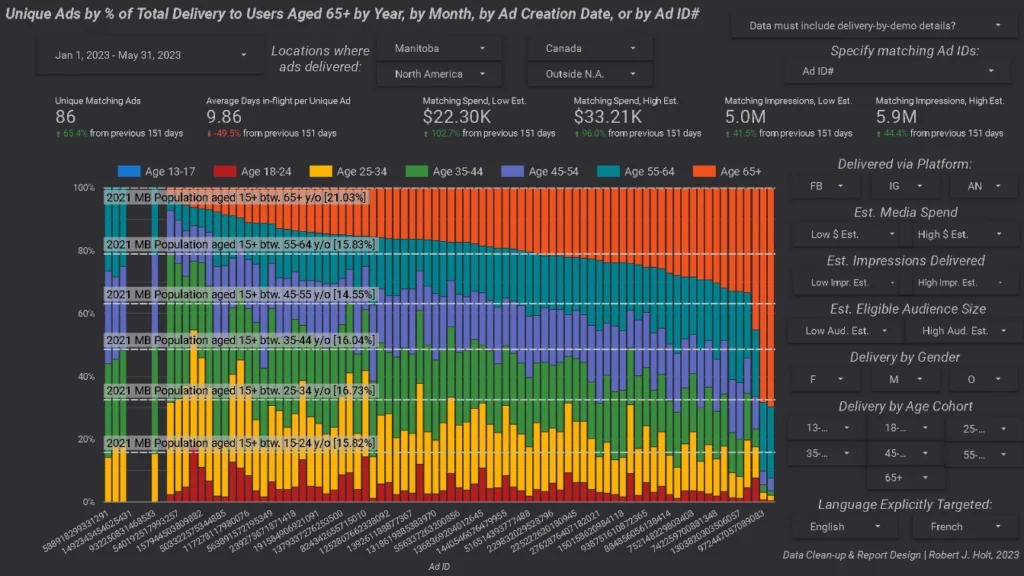
Task: Open the Canada location filter
Action: tap(590, 48)
